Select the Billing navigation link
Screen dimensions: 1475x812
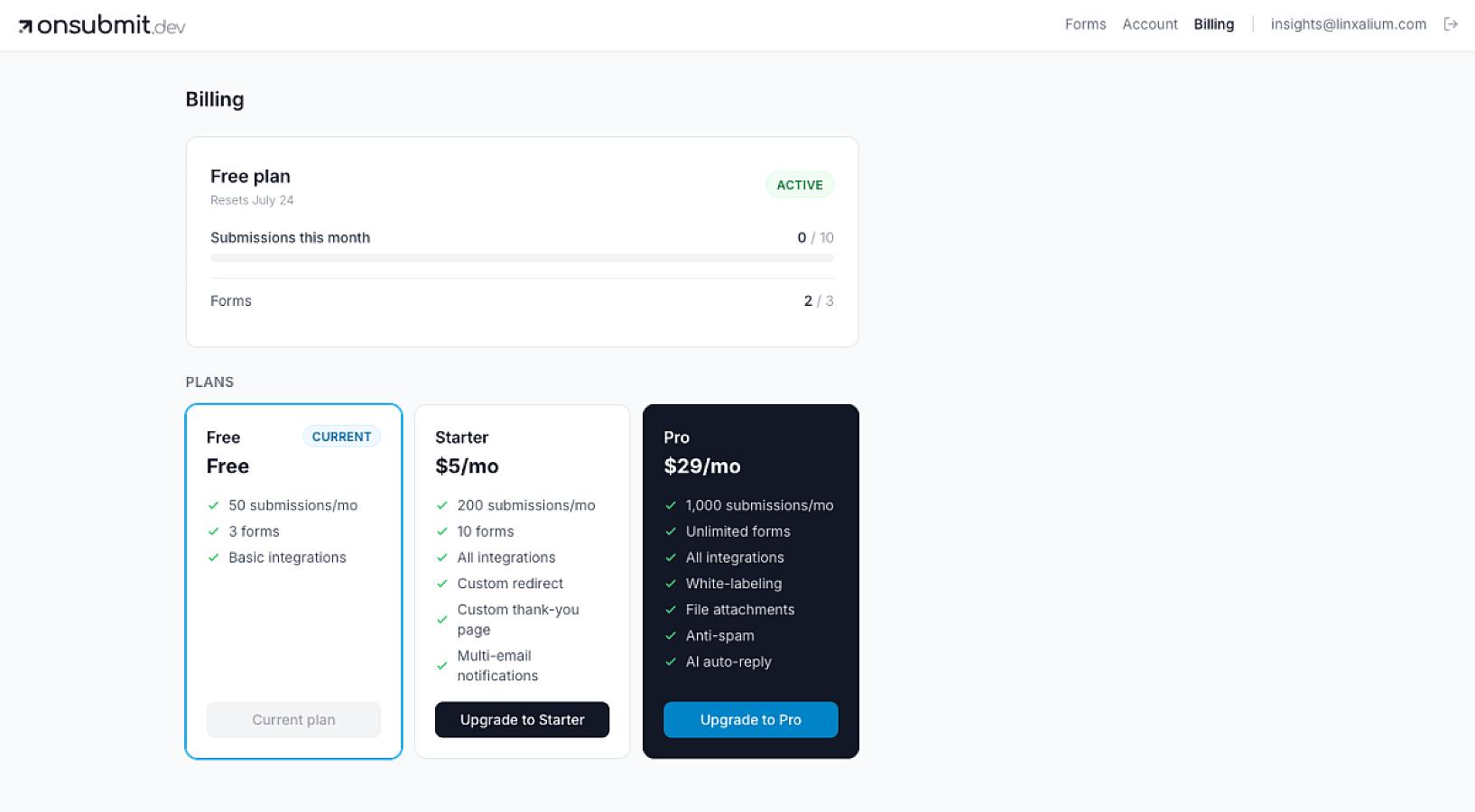[x=1213, y=24]
